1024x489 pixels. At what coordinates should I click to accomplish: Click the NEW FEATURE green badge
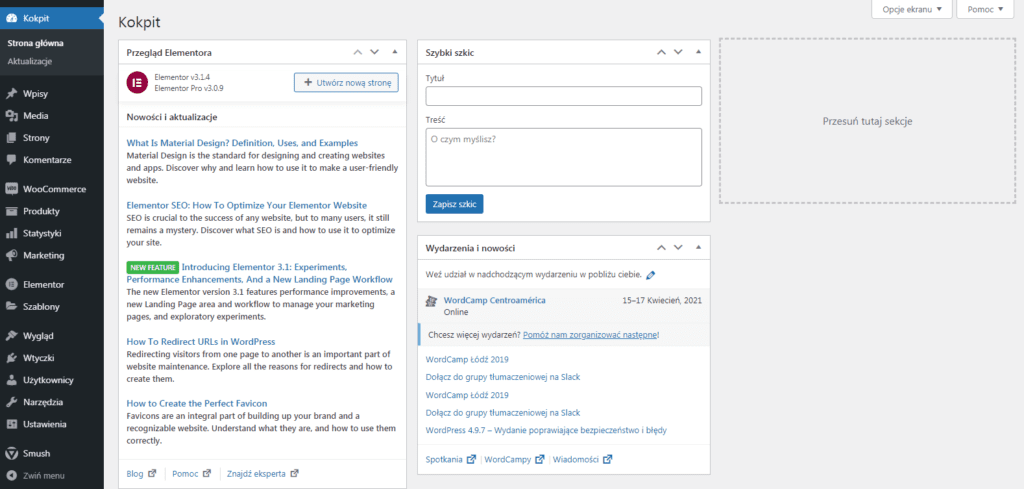(153, 268)
